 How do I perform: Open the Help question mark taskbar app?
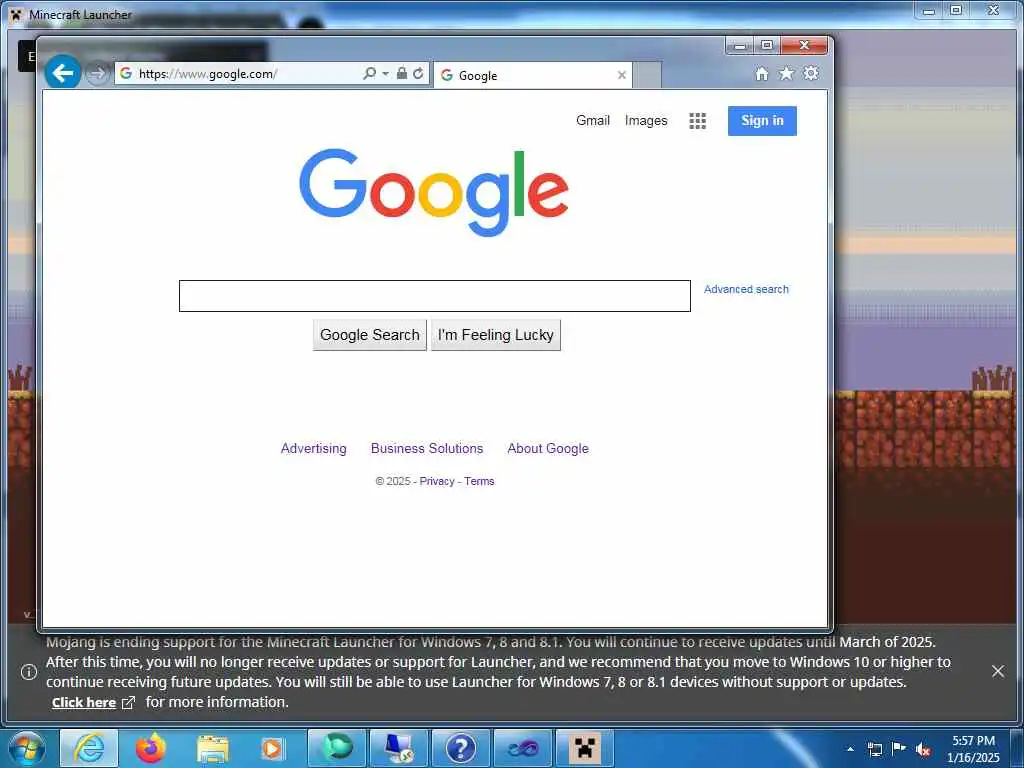[461, 748]
